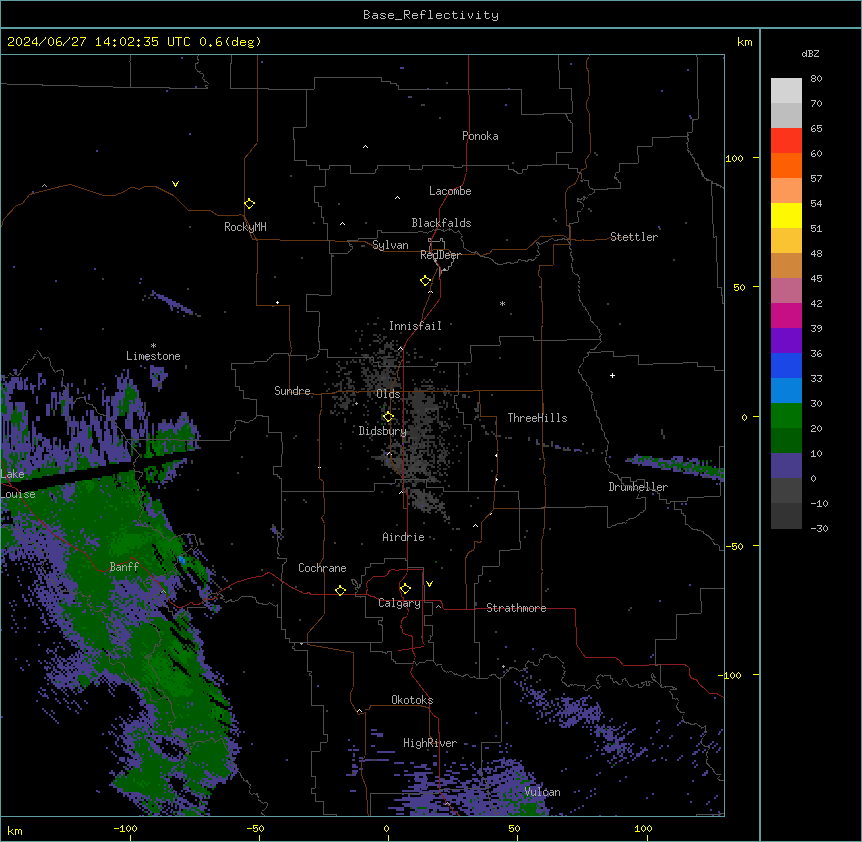Click the yellow V marker near Calgary
Screen dimensions: 862x842
tap(429, 584)
